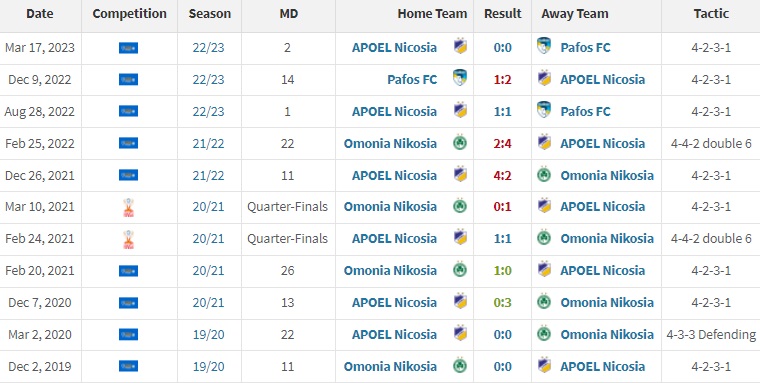The image size is (760, 383).
Task: Open the 0:3 result on Dec 7, 2020
Action: pos(503,303)
